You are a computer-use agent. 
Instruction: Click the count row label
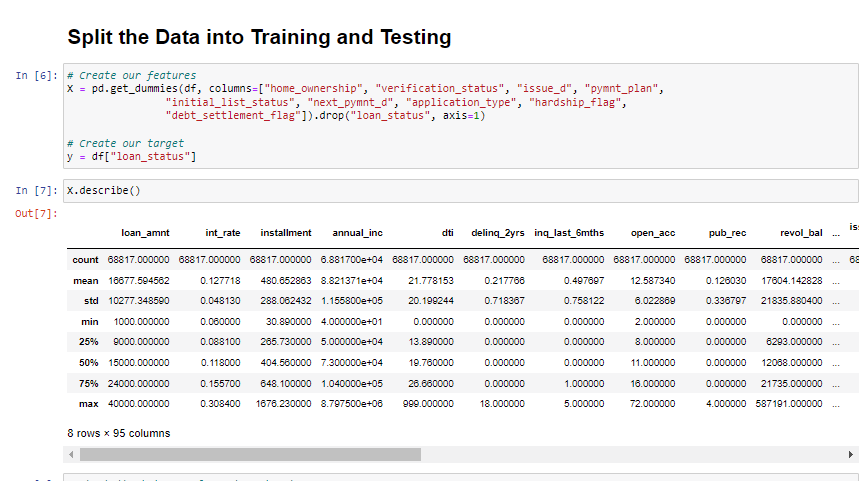click(85, 260)
